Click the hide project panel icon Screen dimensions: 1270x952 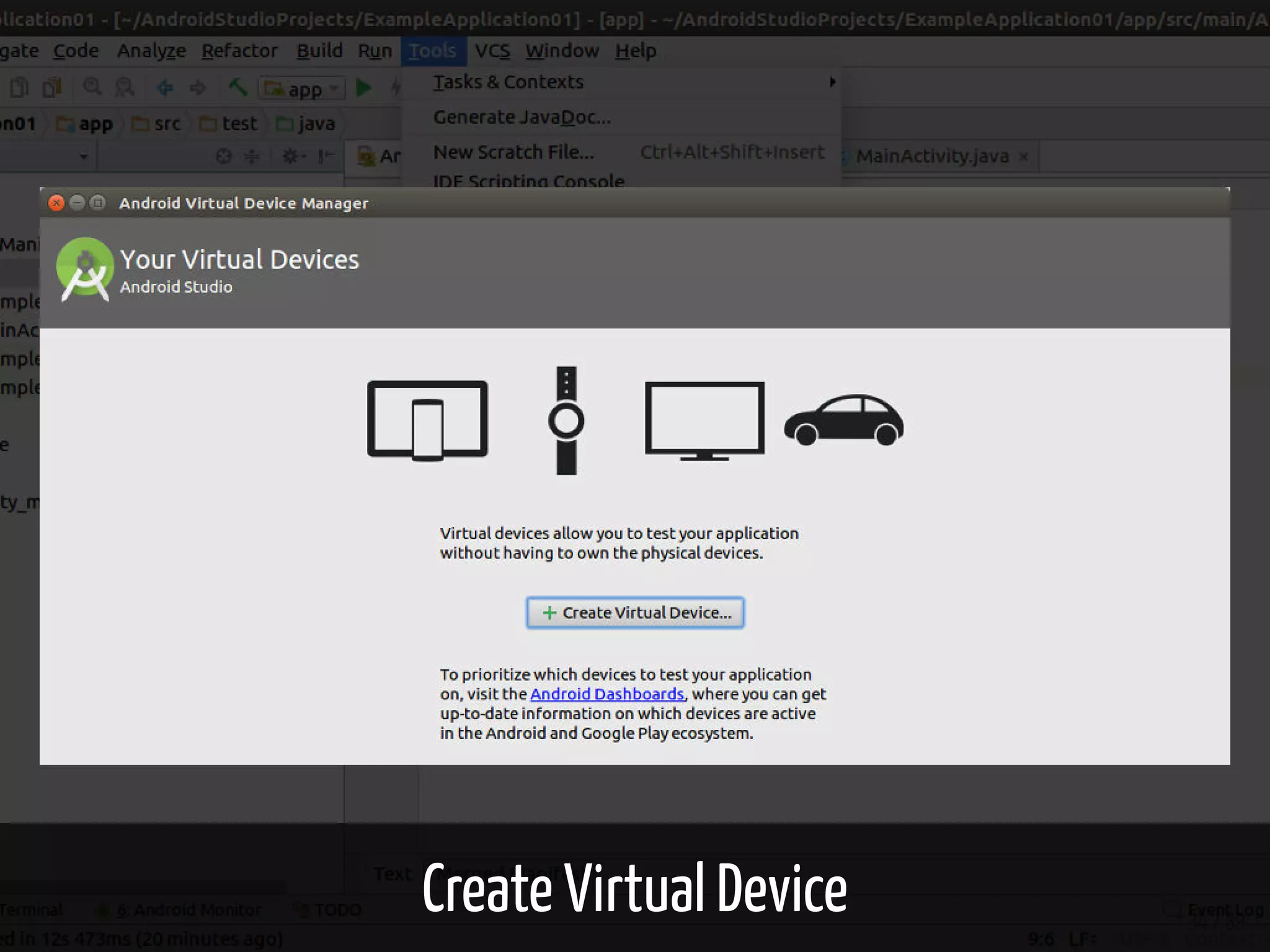tap(326, 156)
